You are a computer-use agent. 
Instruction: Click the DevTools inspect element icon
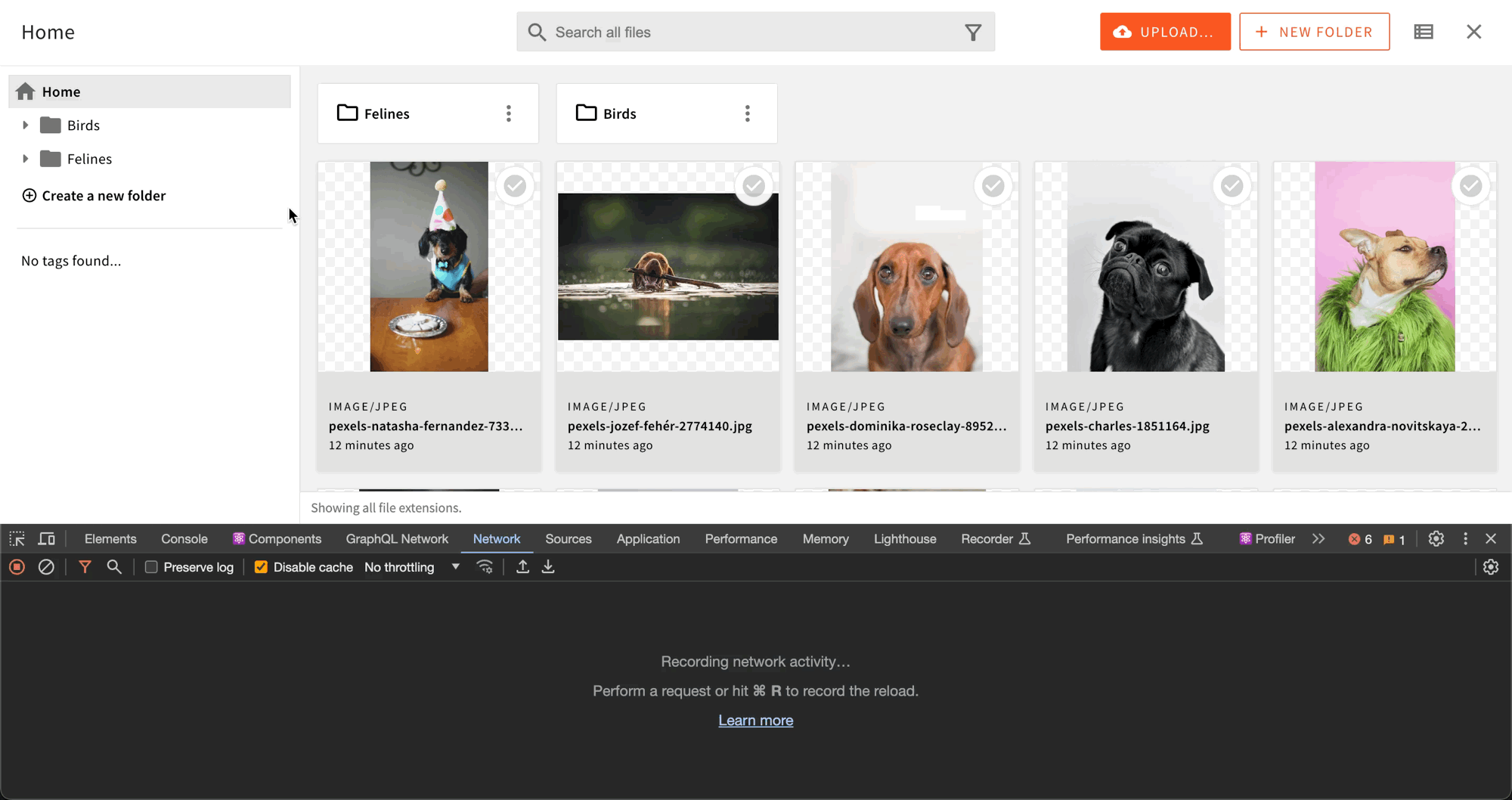click(17, 539)
